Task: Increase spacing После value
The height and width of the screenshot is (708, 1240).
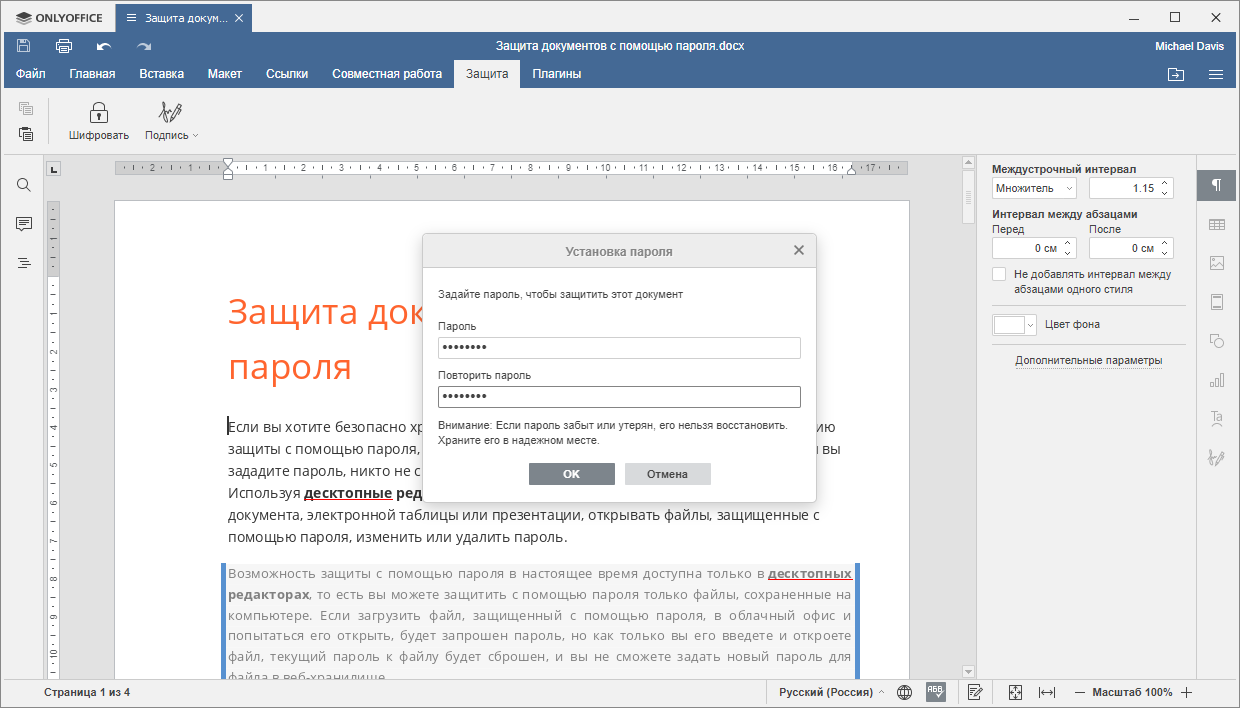Action: 1165,243
